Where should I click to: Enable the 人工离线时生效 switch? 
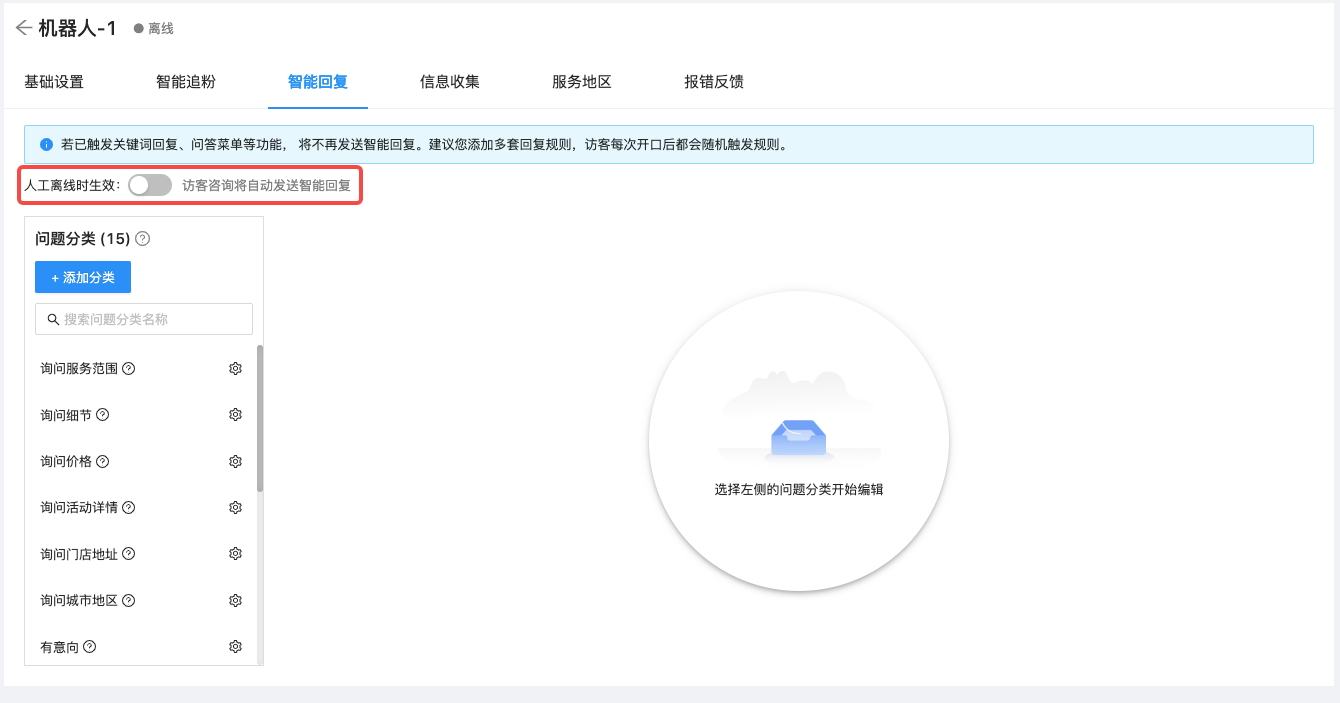(148, 186)
